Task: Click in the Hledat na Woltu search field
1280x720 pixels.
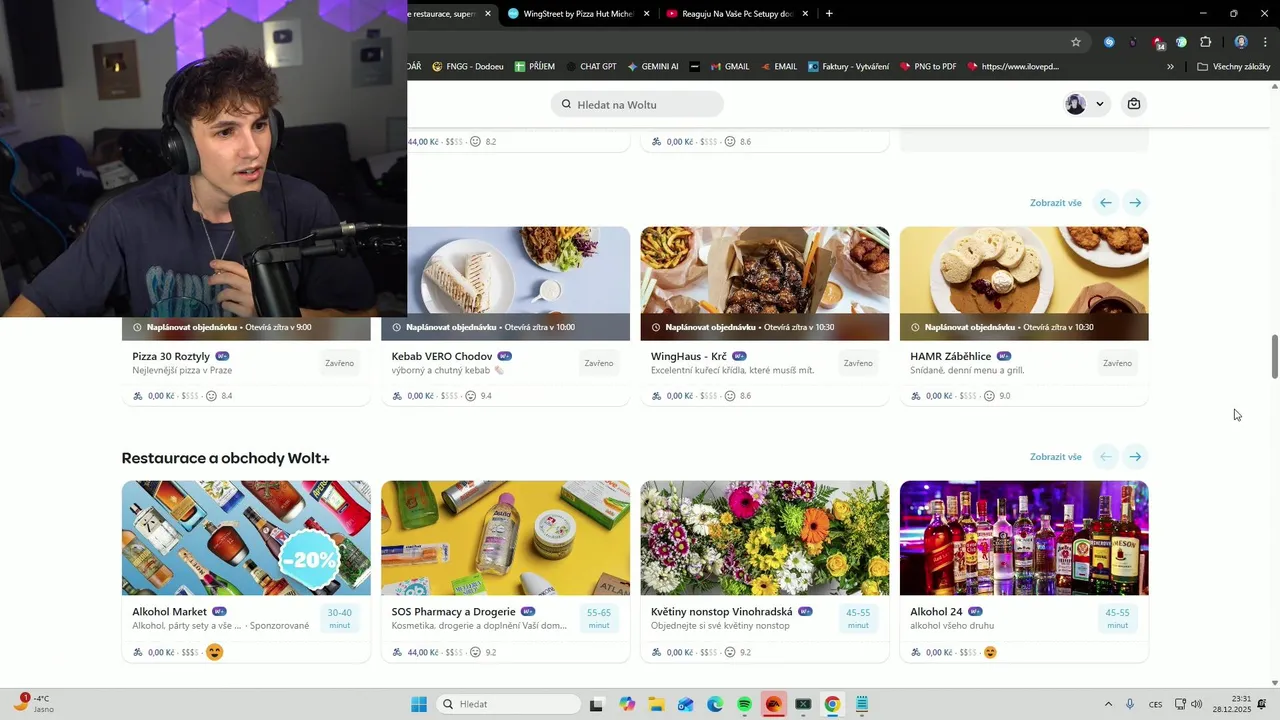Action: pos(637,104)
